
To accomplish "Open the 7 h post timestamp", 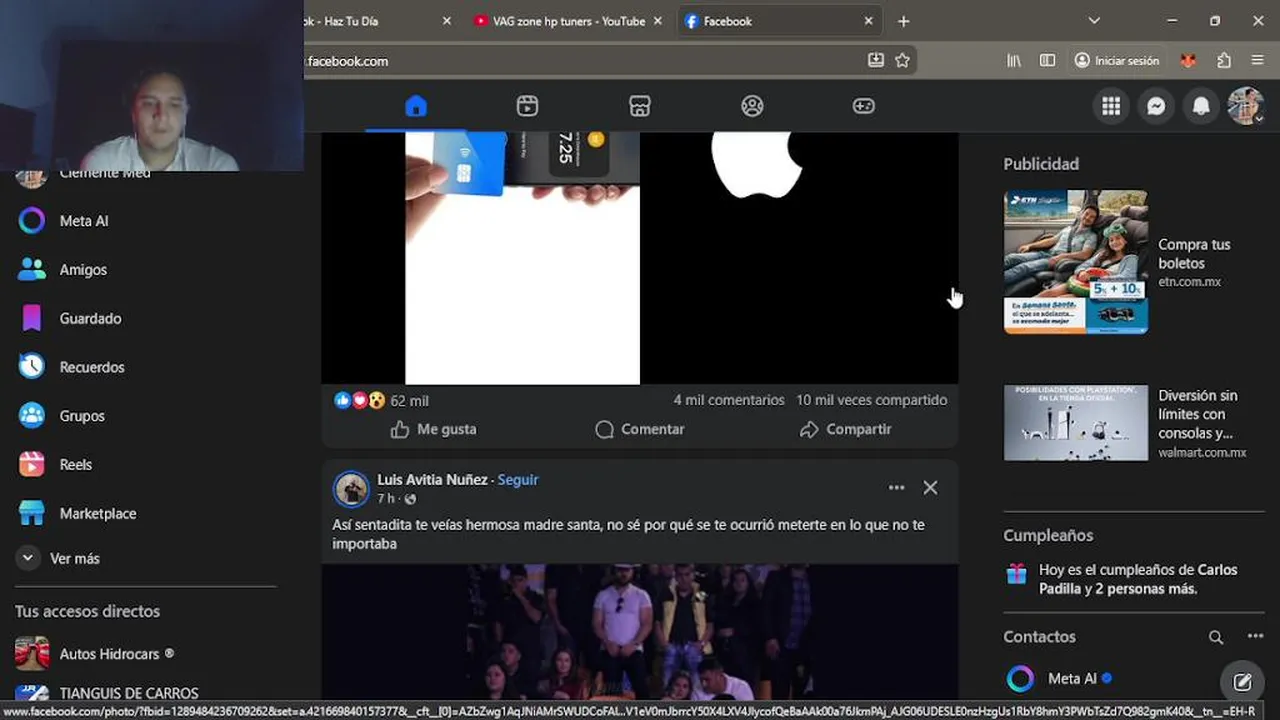I will point(386,498).
